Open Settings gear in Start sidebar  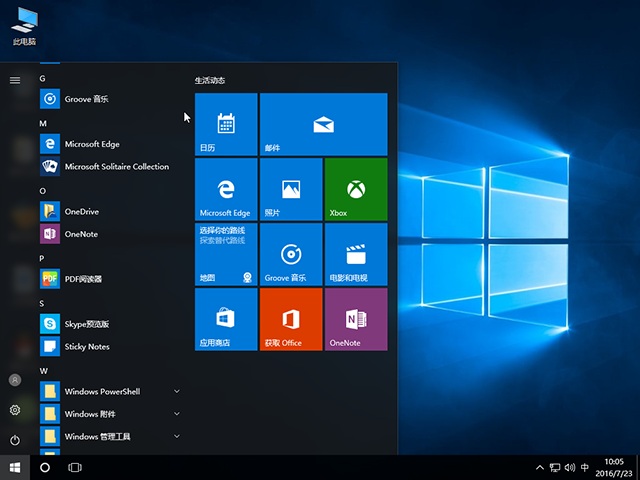click(15, 410)
